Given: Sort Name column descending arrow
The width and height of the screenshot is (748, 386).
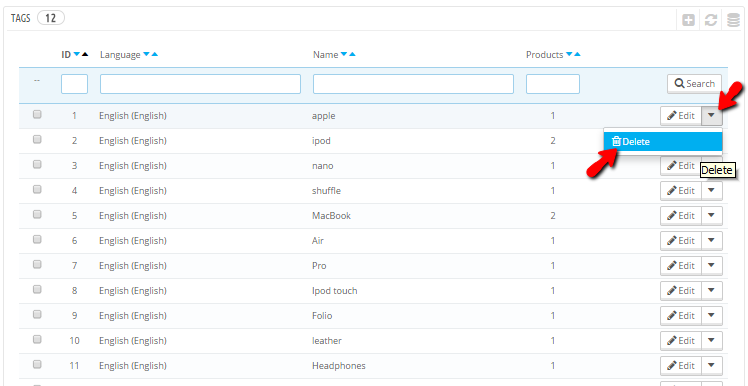Looking at the screenshot, I should pyautogui.click(x=344, y=55).
